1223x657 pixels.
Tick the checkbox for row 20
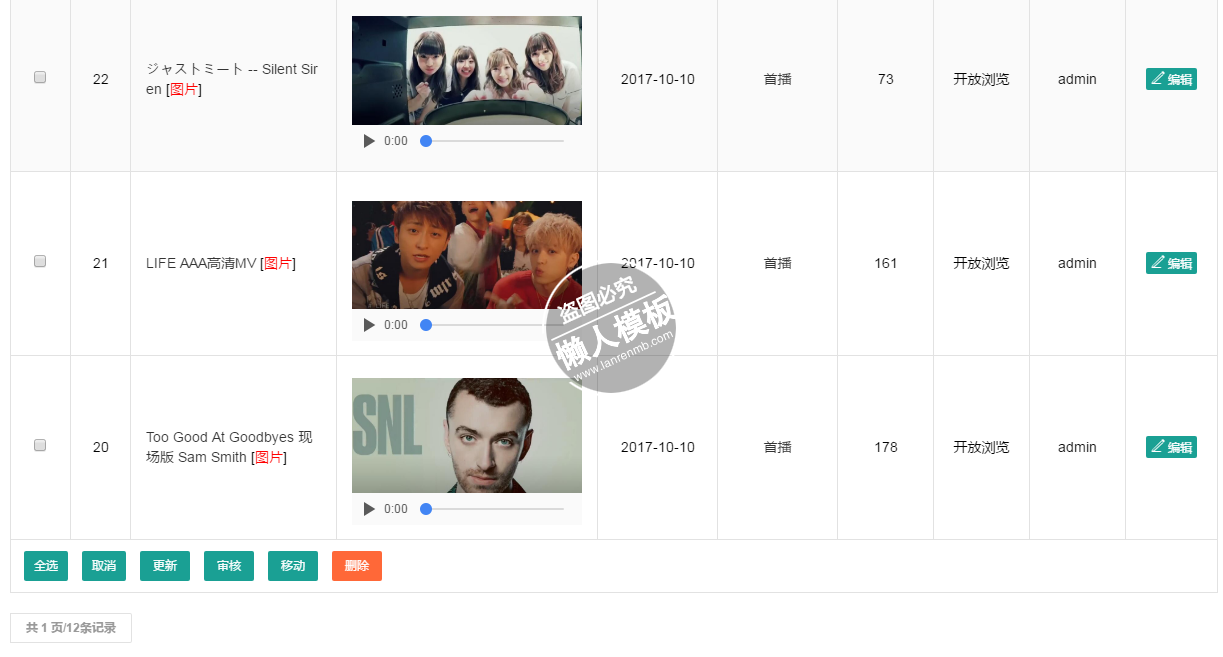tap(40, 445)
